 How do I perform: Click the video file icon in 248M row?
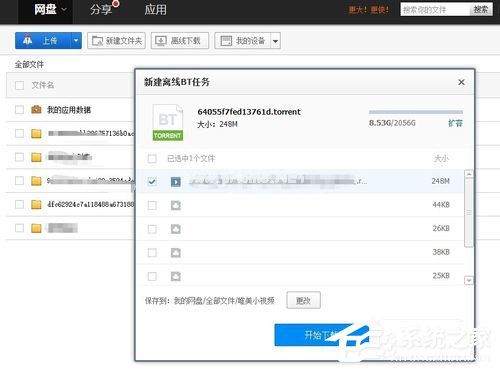[x=176, y=182]
